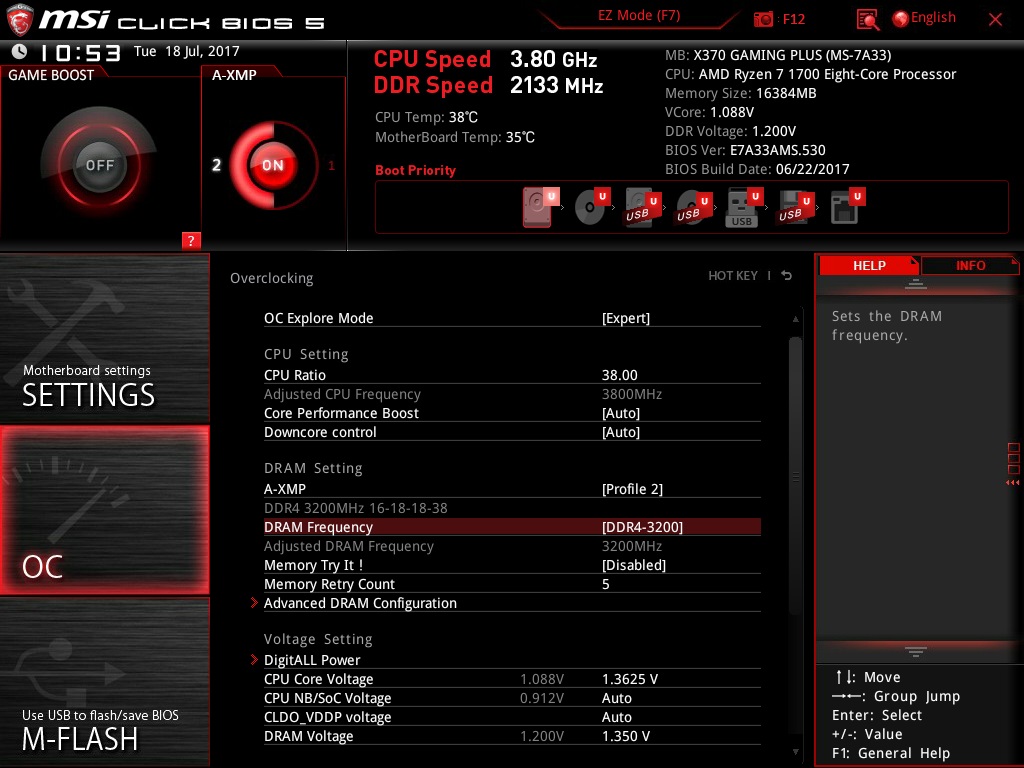
Task: Toggle the GAME BOOST OFF knob
Action: 99,165
